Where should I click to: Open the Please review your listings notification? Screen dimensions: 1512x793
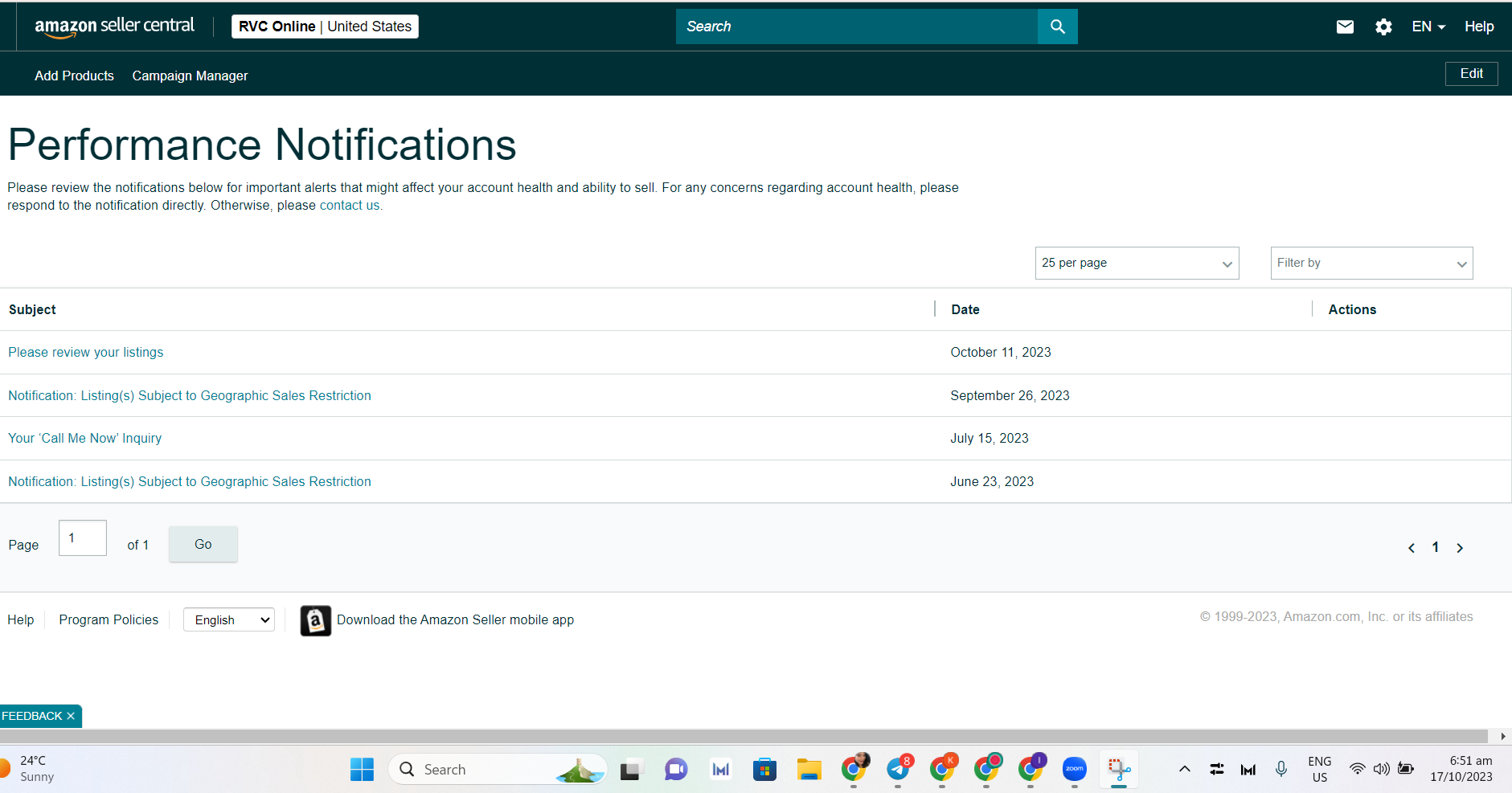(x=85, y=352)
